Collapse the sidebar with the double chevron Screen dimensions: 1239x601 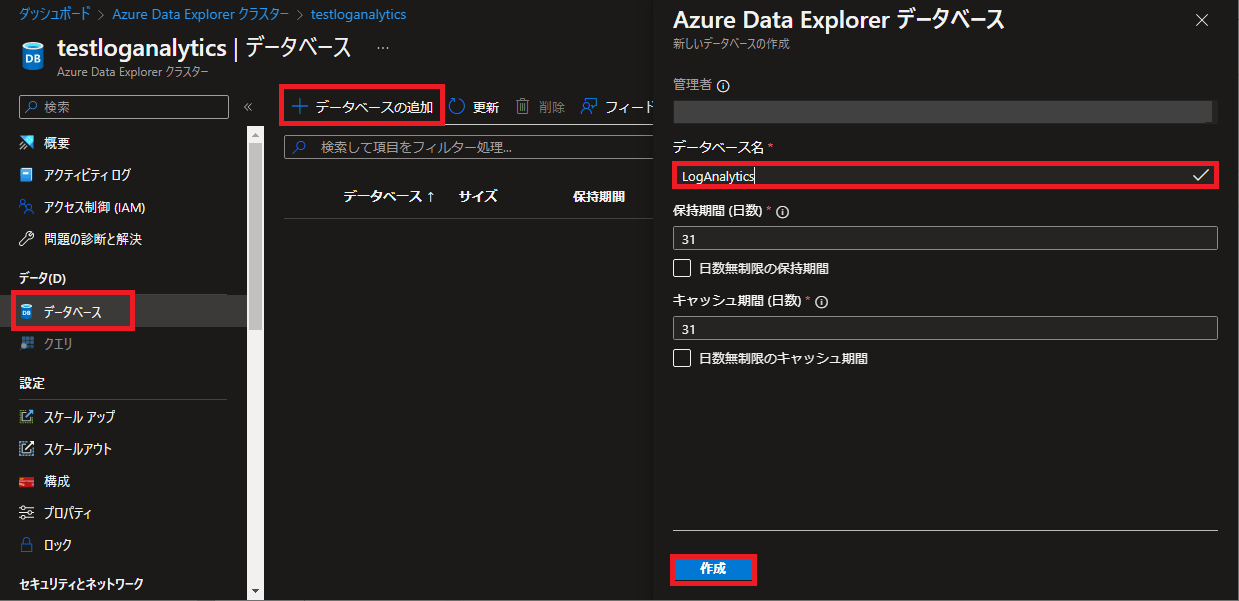[x=248, y=107]
